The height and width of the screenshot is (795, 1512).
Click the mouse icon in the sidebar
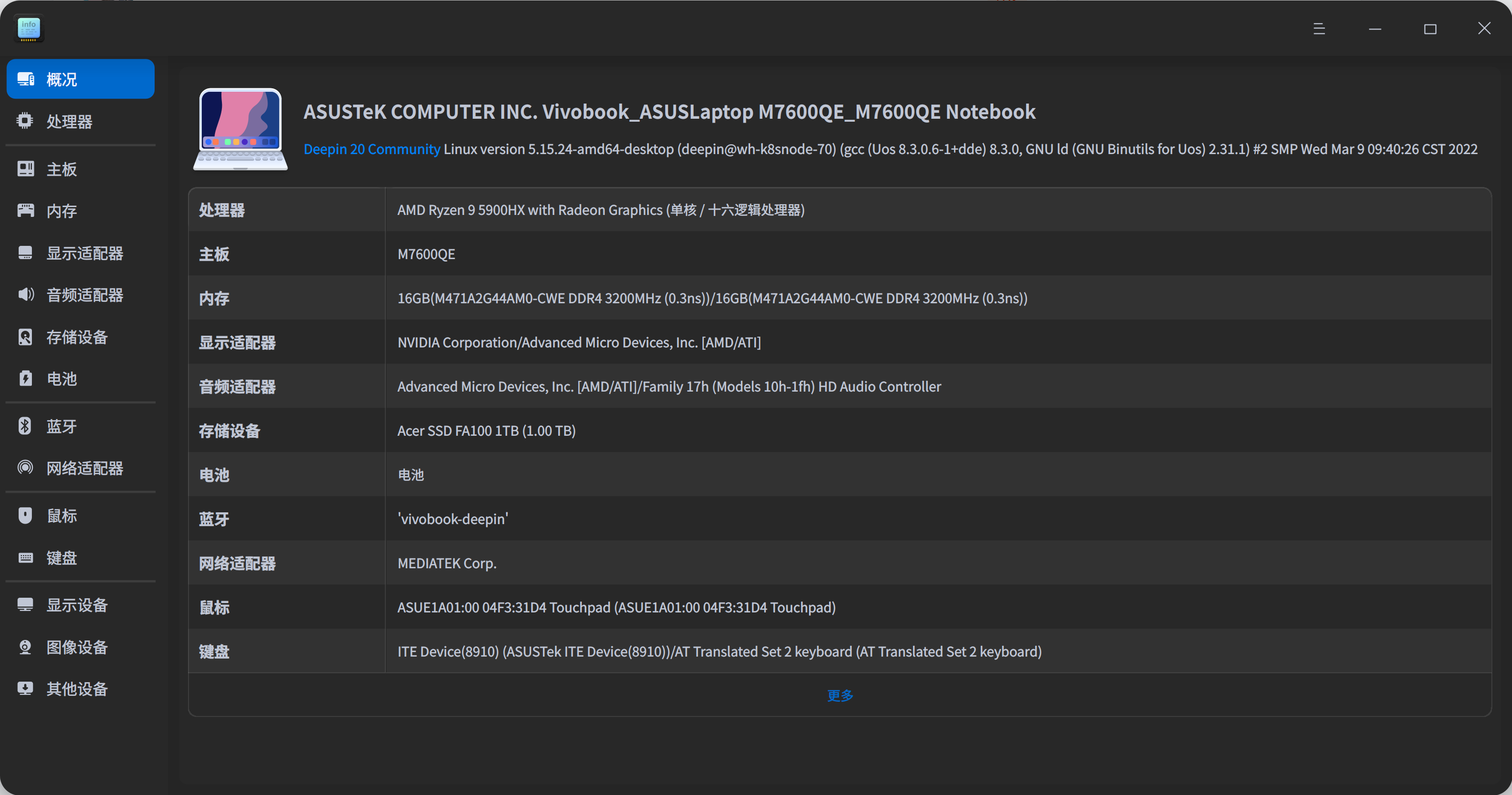click(x=25, y=516)
